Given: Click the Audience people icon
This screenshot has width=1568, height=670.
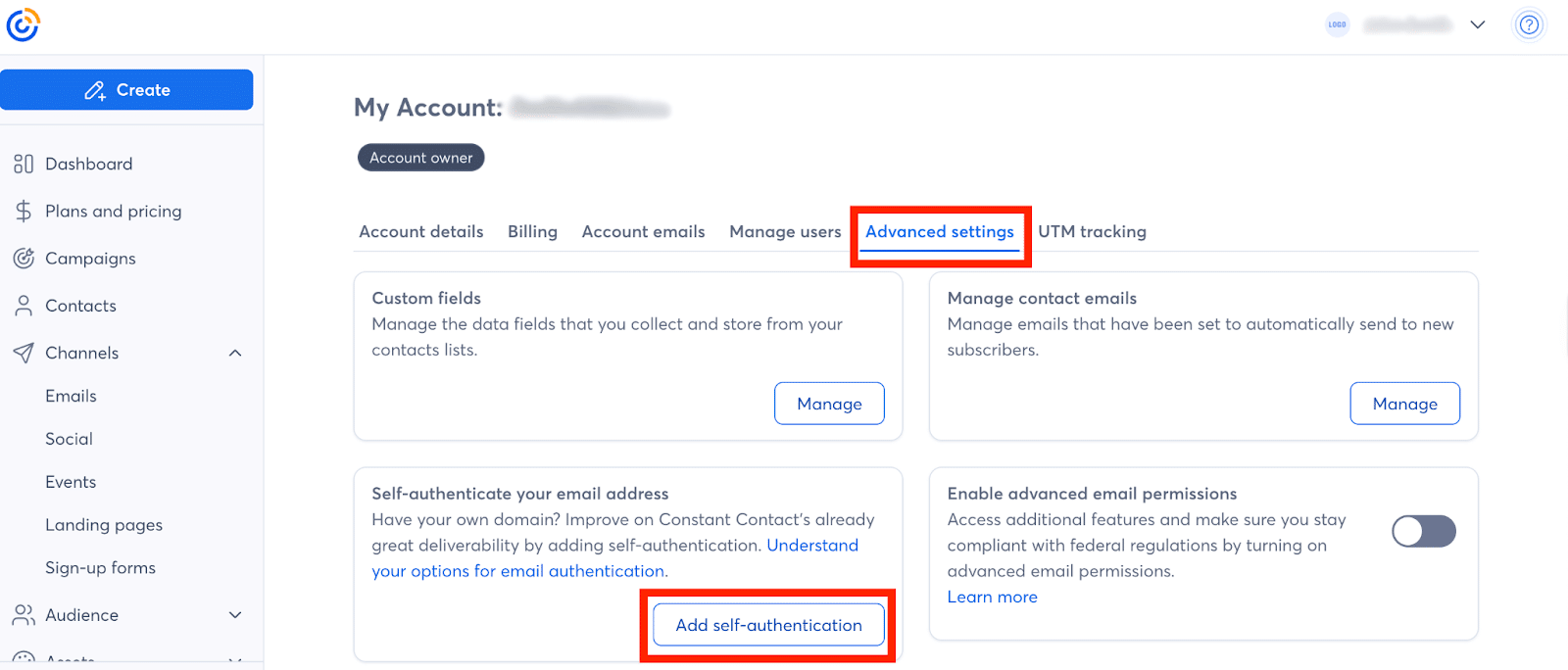Looking at the screenshot, I should 24,615.
